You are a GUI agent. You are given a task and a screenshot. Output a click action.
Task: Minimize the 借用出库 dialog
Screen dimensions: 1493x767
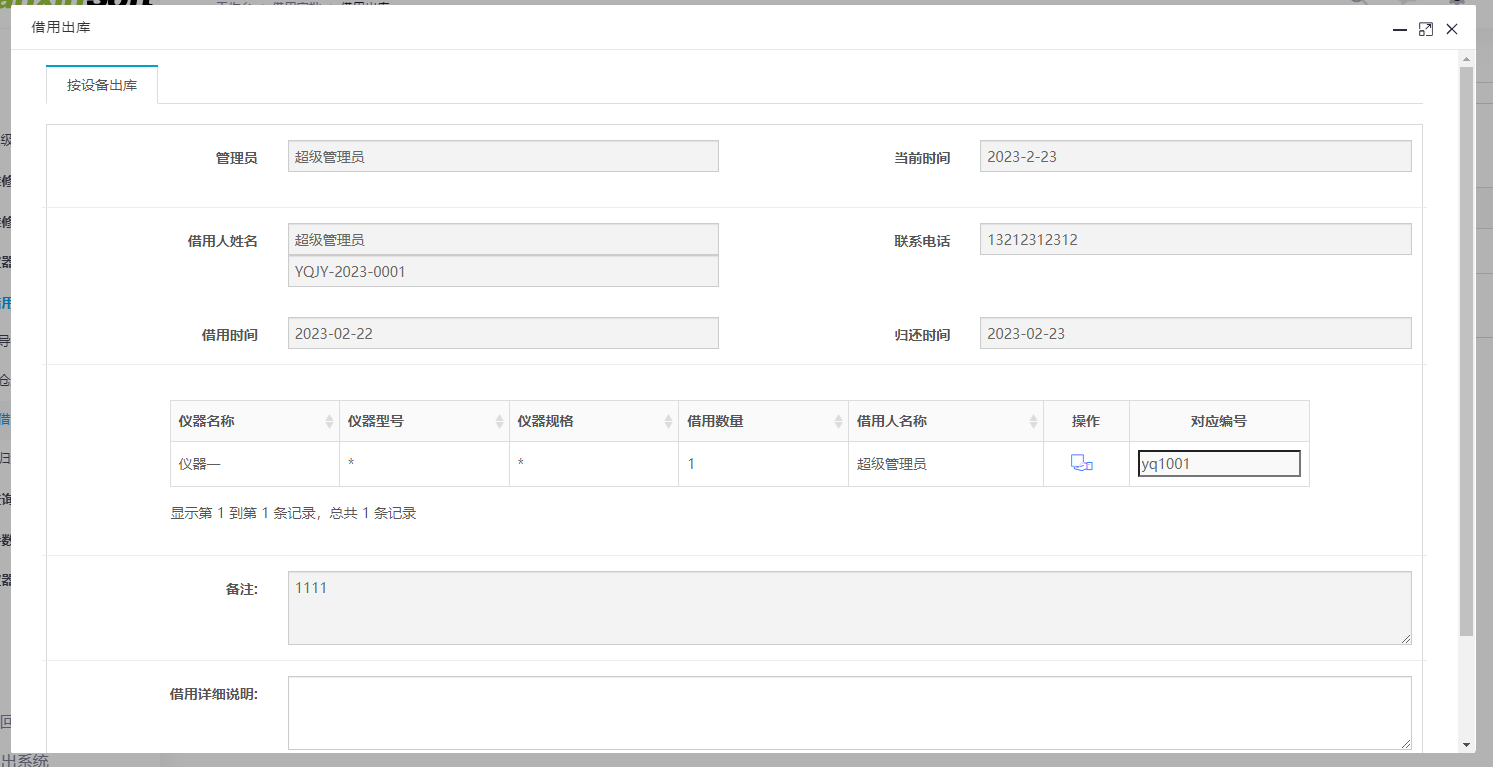[1400, 30]
